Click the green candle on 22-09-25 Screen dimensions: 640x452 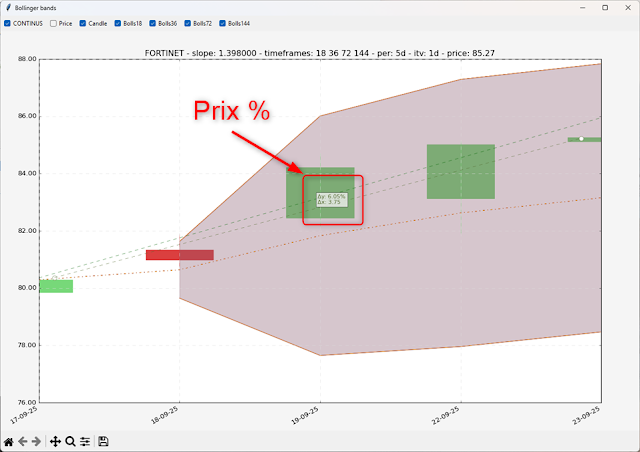click(460, 171)
